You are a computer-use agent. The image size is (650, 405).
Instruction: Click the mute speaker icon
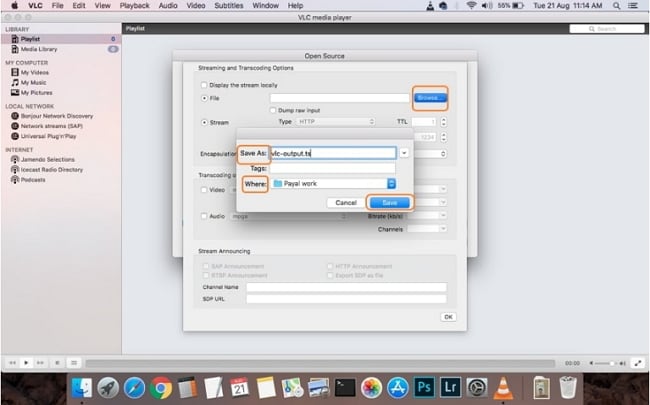pyautogui.click(x=591, y=364)
